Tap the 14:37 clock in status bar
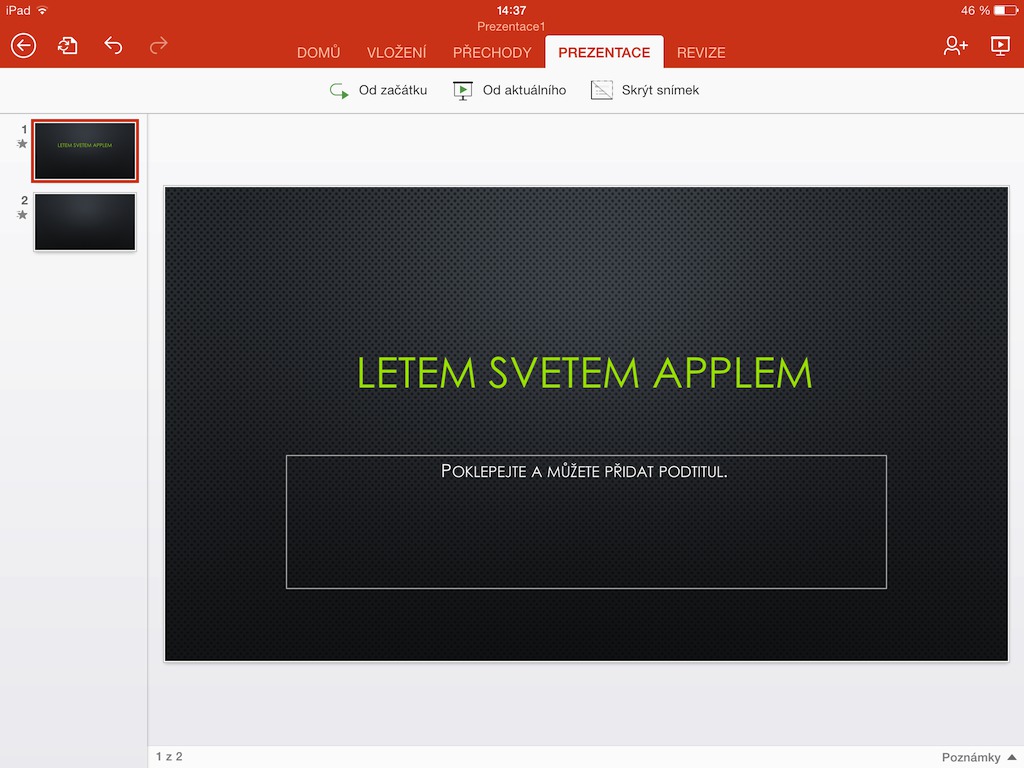The height and width of the screenshot is (768, 1024). click(x=511, y=10)
